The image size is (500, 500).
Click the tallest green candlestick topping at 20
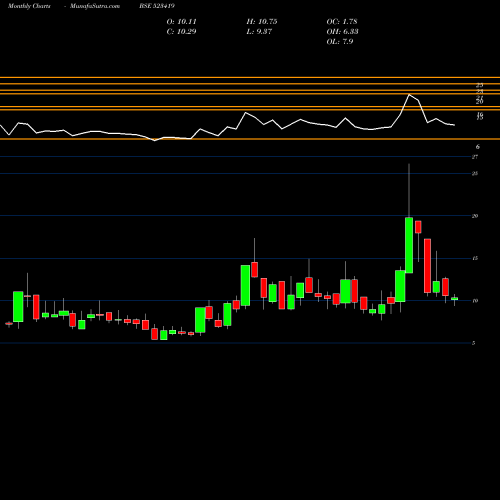click(x=409, y=245)
